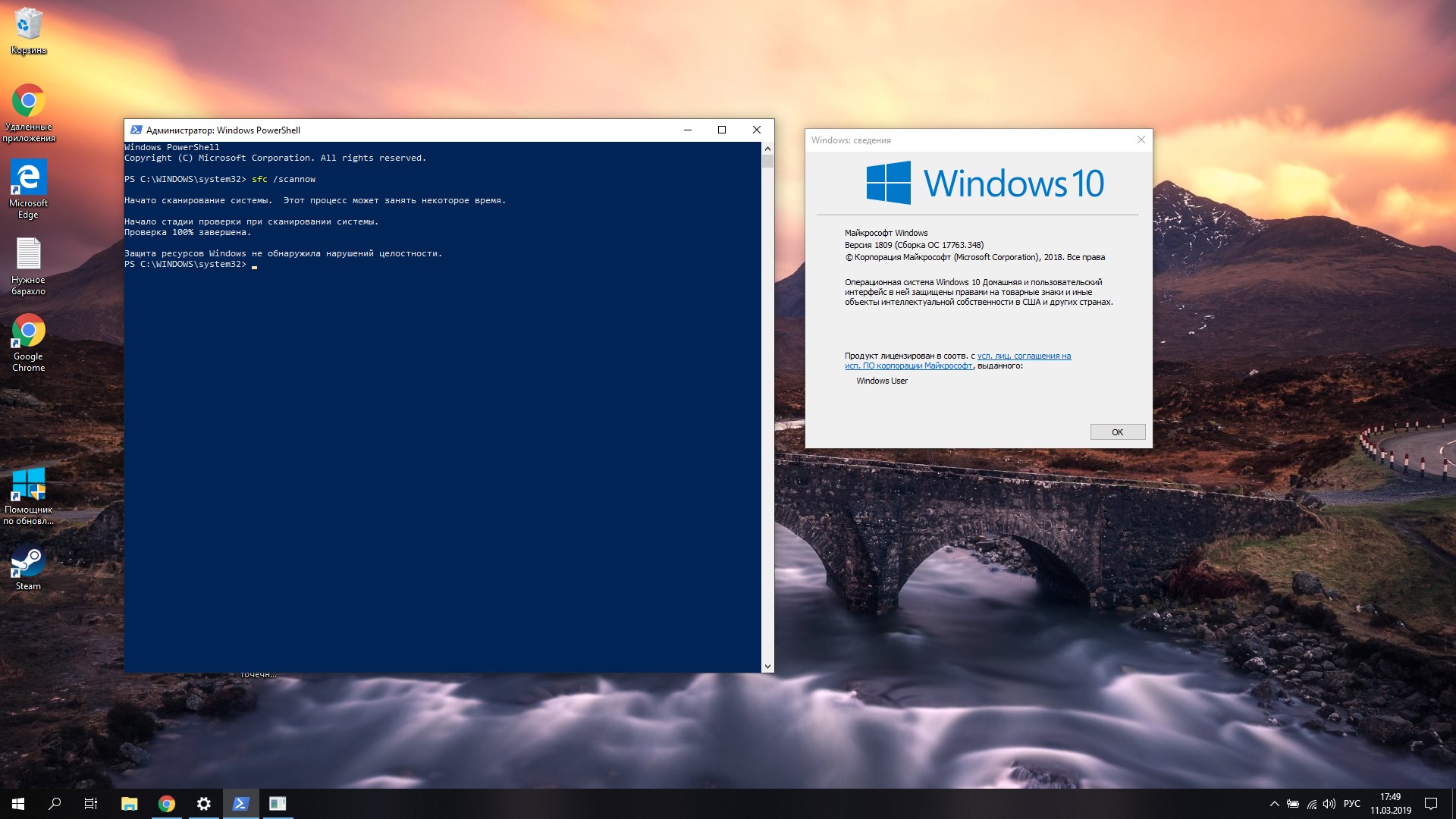This screenshot has height=819, width=1456.
Task: Open the clock and calendar flyout
Action: pyautogui.click(x=1391, y=804)
